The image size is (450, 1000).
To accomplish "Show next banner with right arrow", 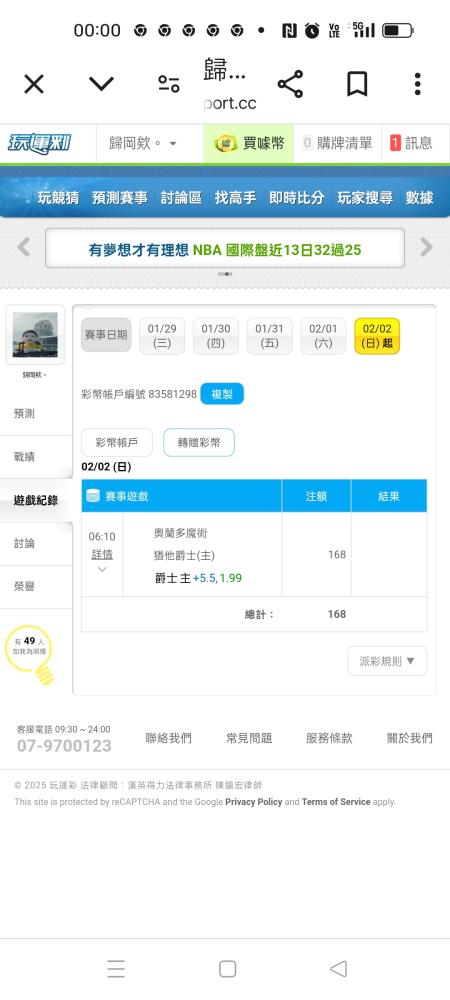I will pyautogui.click(x=426, y=247).
